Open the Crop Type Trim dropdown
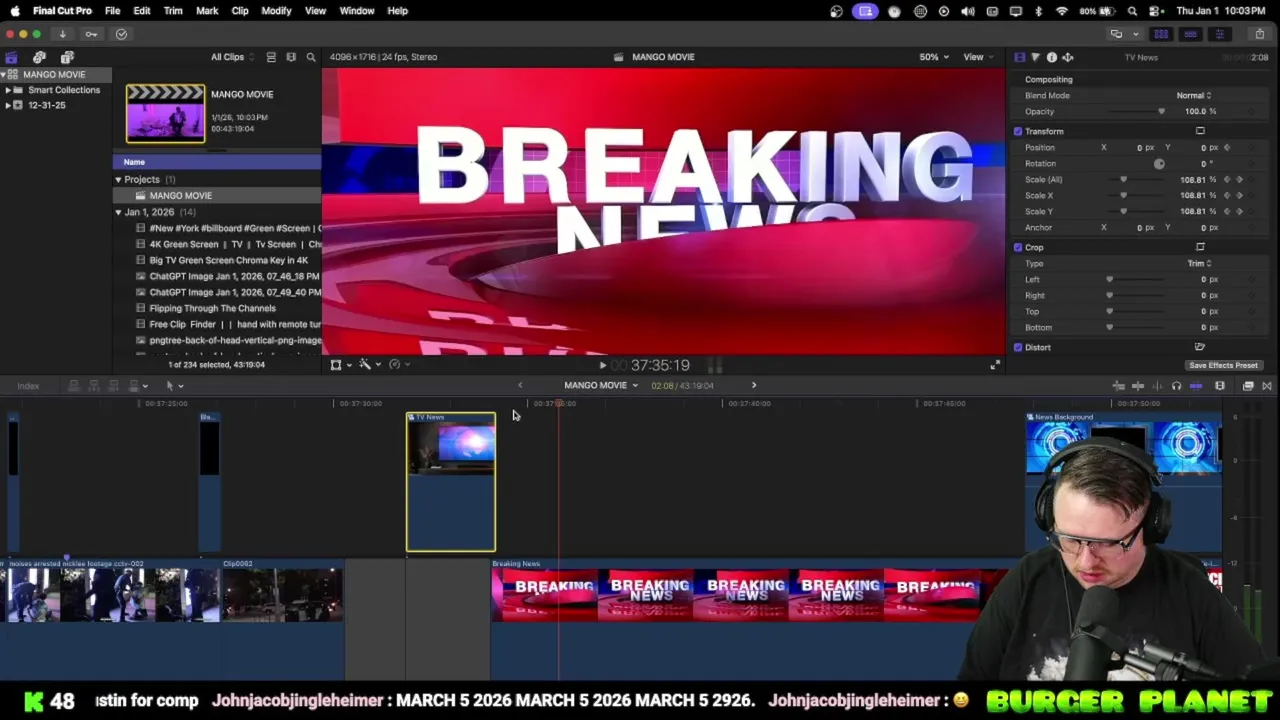 click(x=1199, y=264)
